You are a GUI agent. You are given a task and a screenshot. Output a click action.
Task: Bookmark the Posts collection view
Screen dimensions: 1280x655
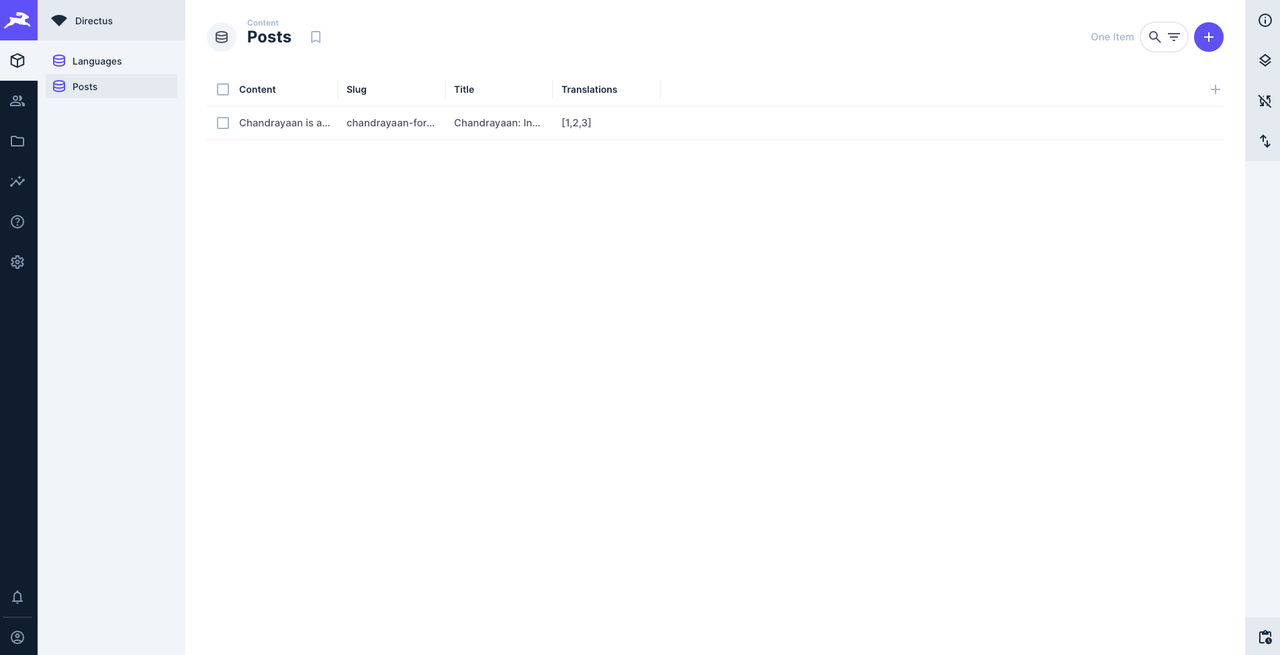[x=316, y=37]
